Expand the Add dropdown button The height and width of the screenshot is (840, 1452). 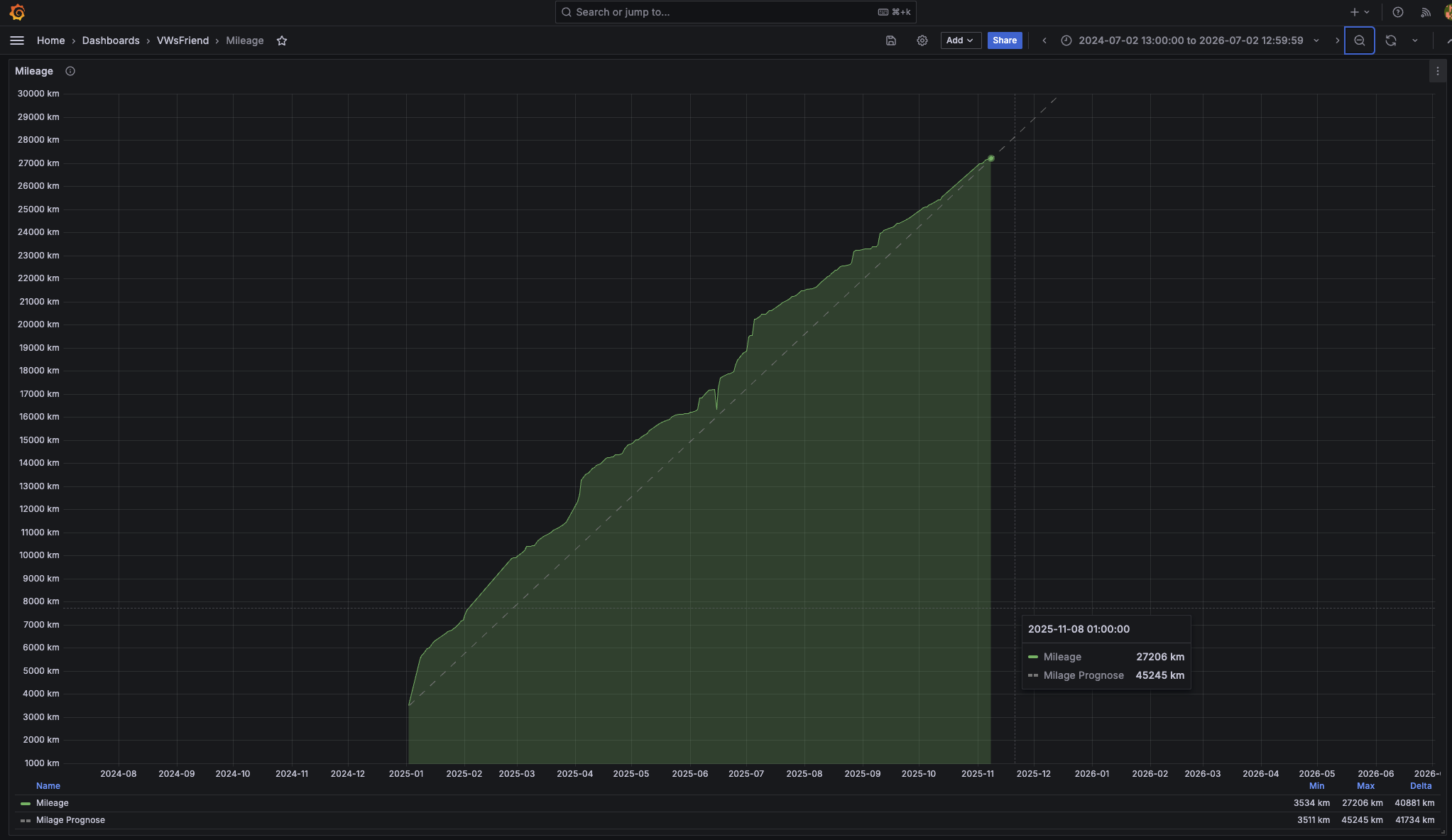[960, 40]
